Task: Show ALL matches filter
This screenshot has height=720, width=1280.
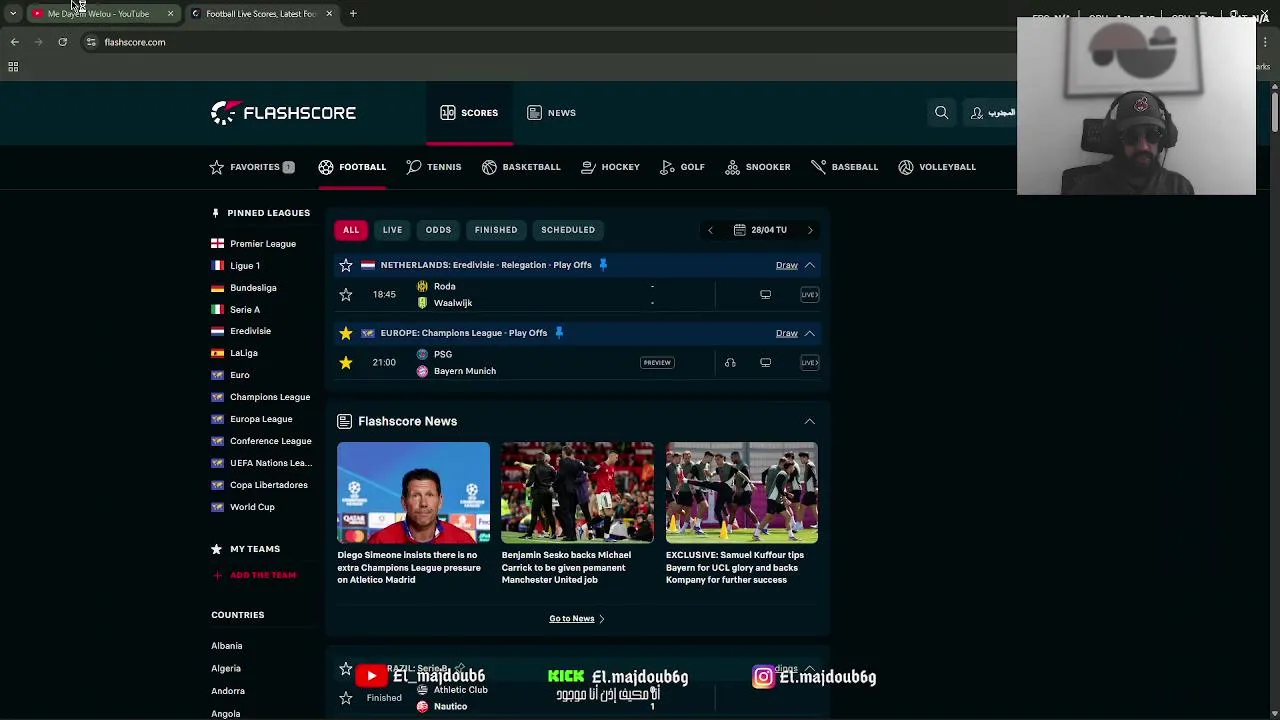Action: [351, 230]
